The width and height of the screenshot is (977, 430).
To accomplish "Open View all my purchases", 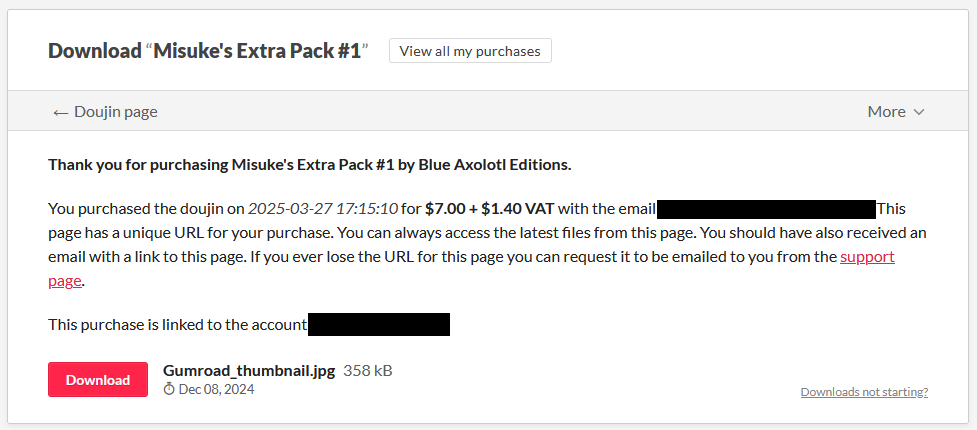I will (x=470, y=51).
